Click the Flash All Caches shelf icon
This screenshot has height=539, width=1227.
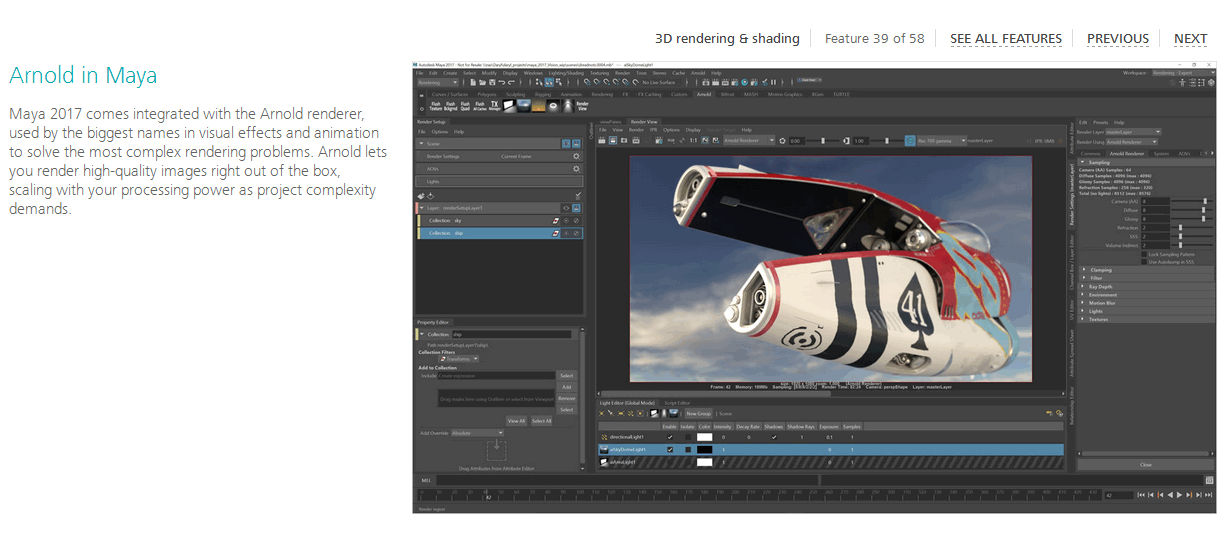(480, 106)
